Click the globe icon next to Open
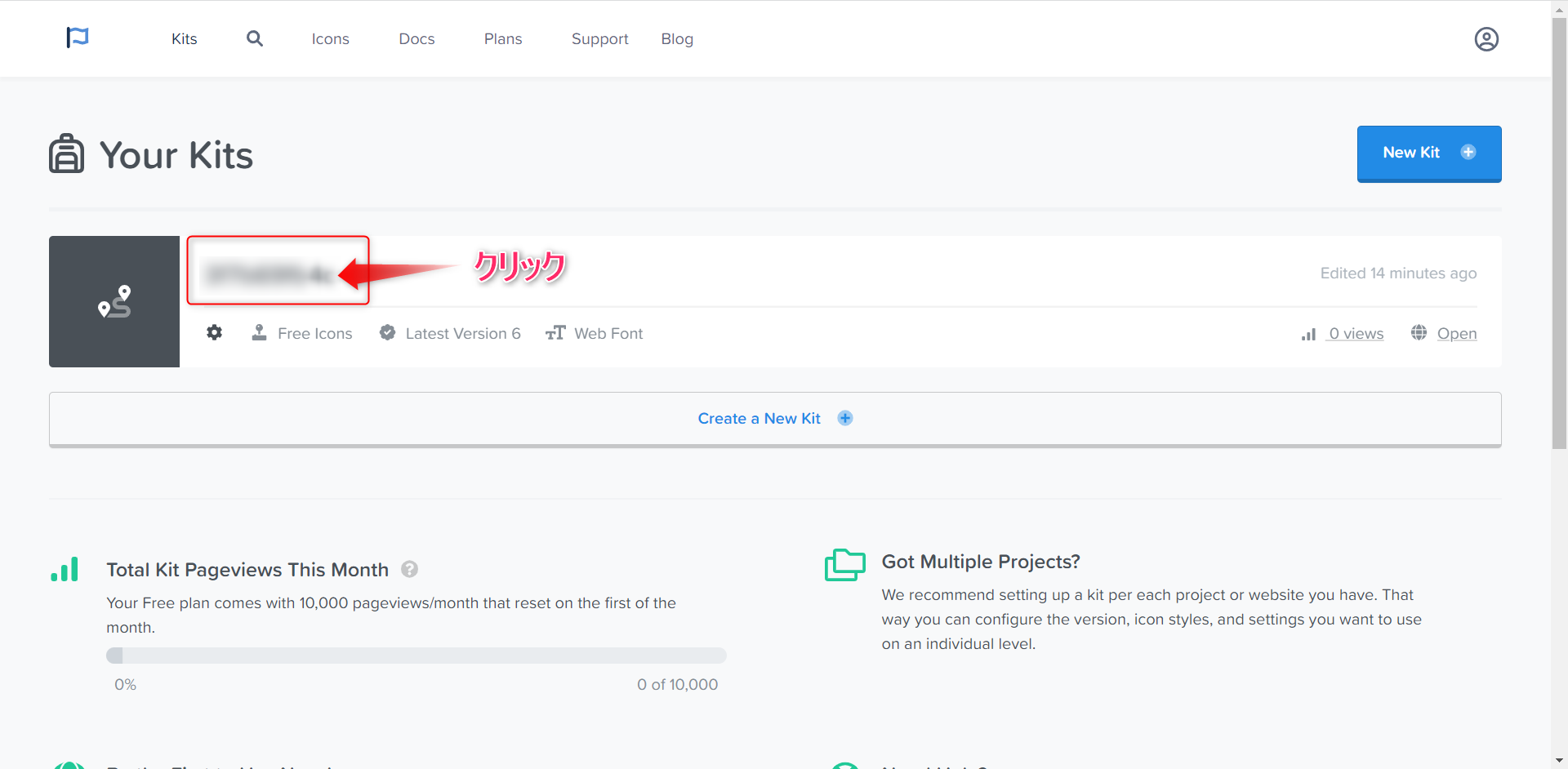The image size is (1568, 769). tap(1419, 332)
